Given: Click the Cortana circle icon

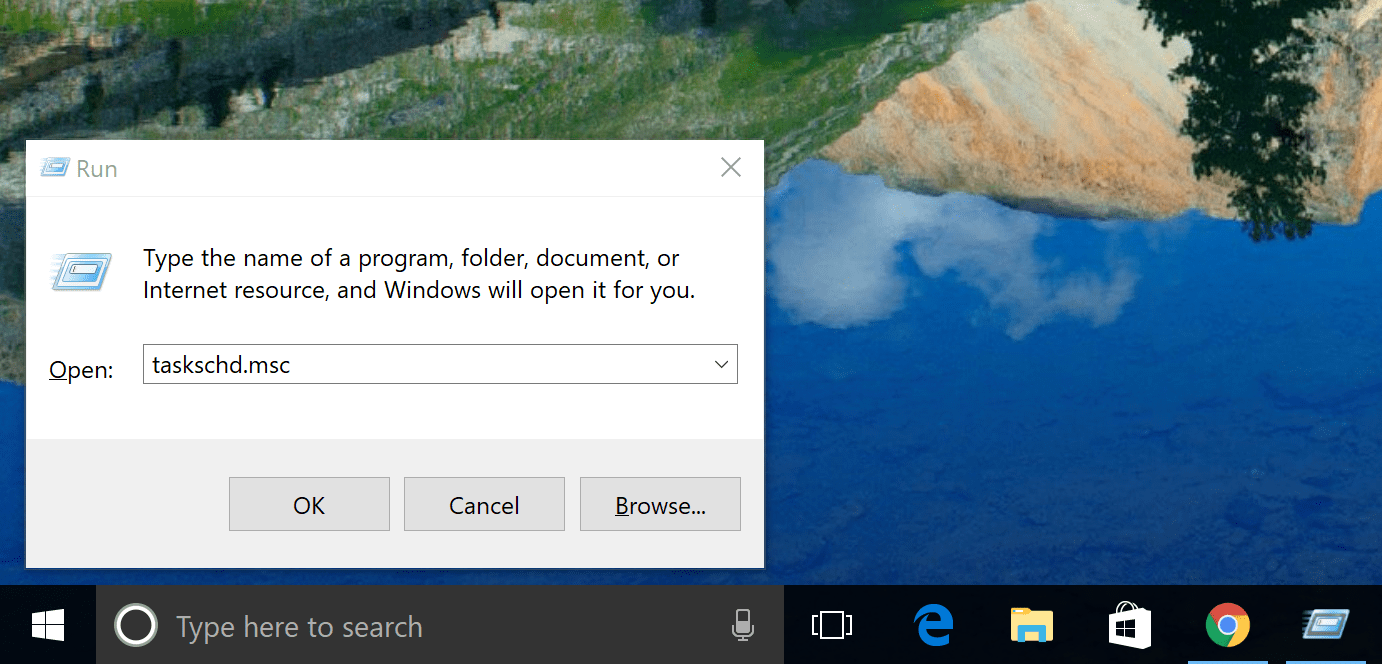Looking at the screenshot, I should tap(136, 624).
